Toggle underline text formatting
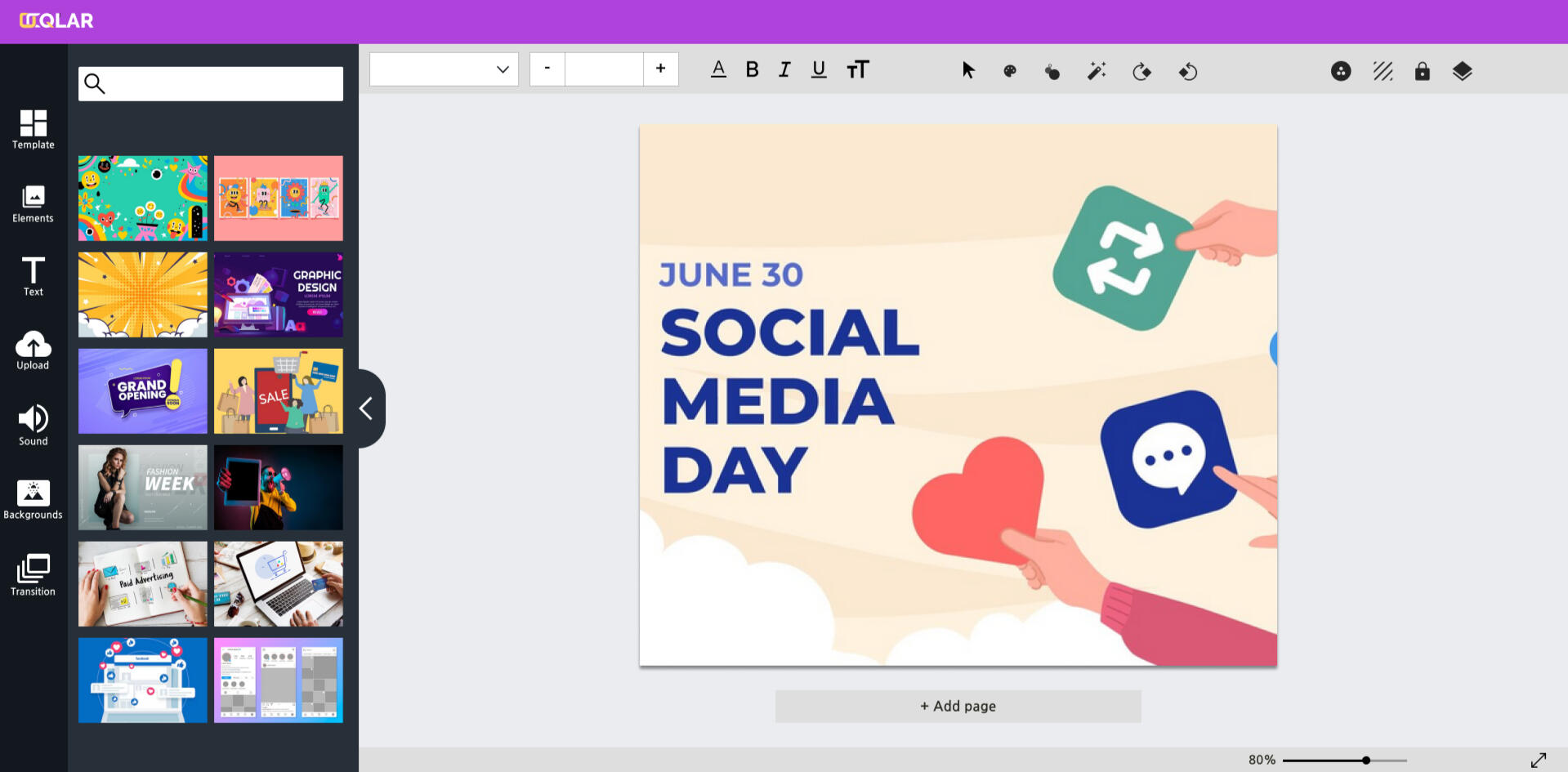This screenshot has width=1568, height=772. point(819,70)
